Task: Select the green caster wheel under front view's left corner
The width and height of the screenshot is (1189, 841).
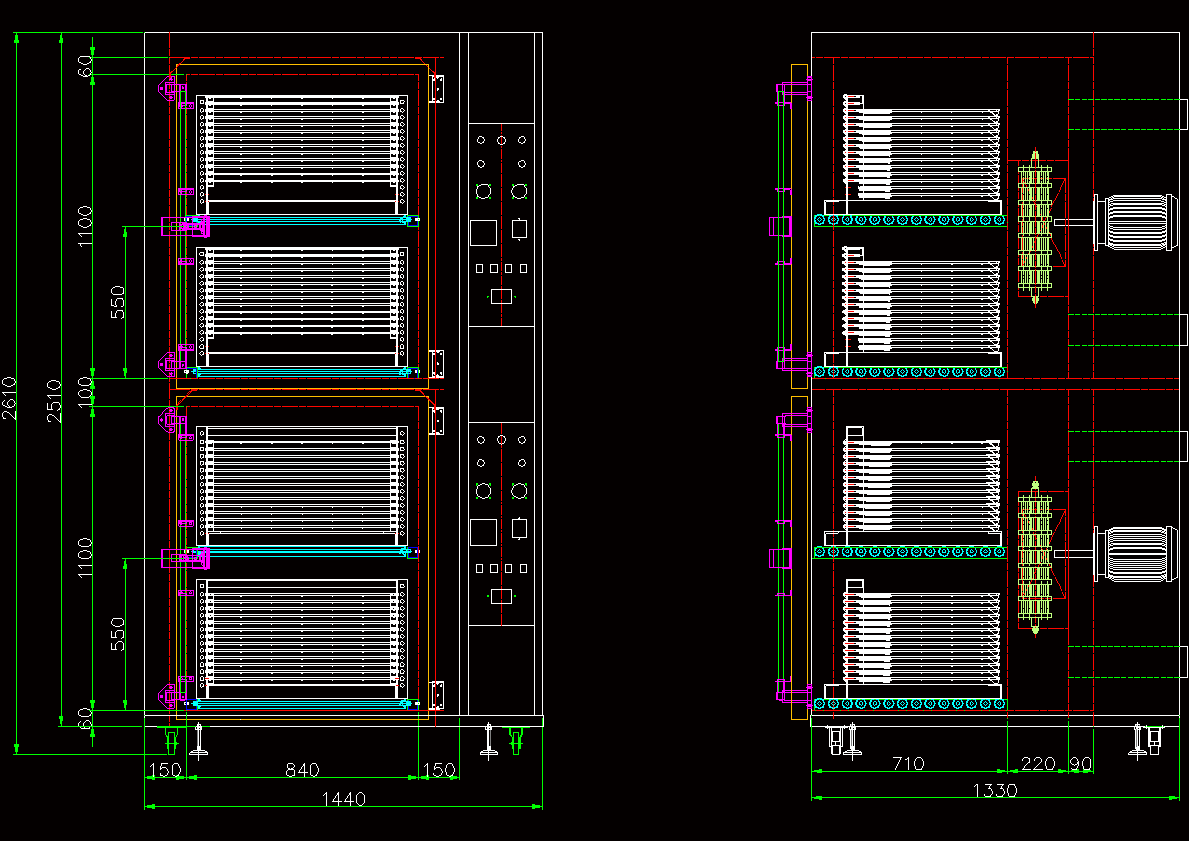Action: (x=171, y=739)
